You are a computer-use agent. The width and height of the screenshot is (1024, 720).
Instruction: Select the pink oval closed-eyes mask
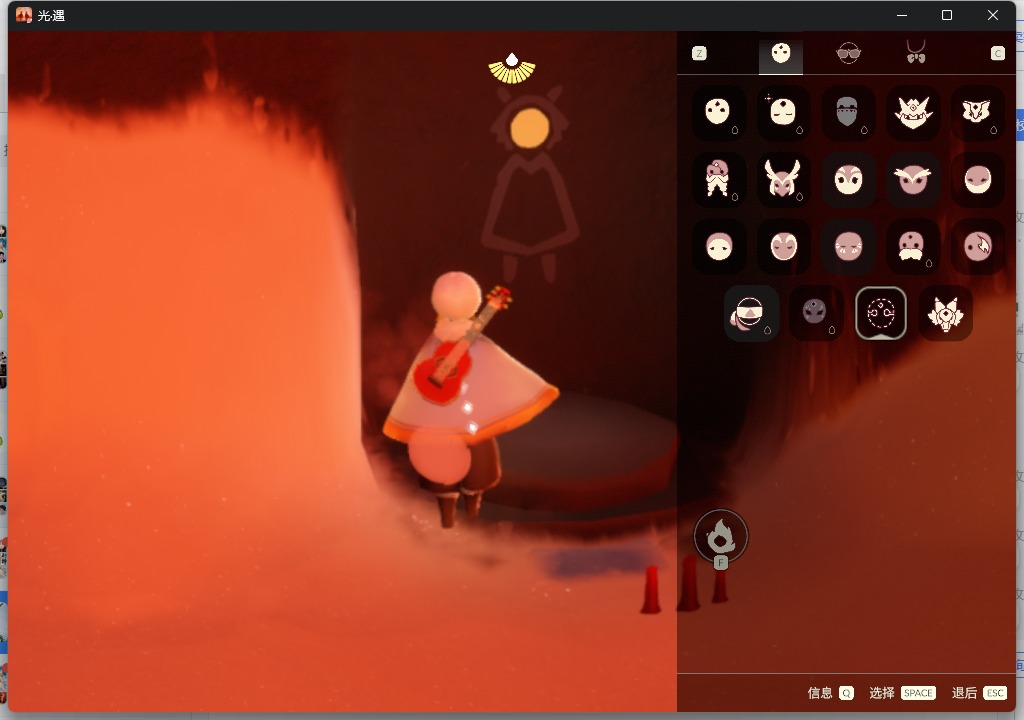point(783,246)
